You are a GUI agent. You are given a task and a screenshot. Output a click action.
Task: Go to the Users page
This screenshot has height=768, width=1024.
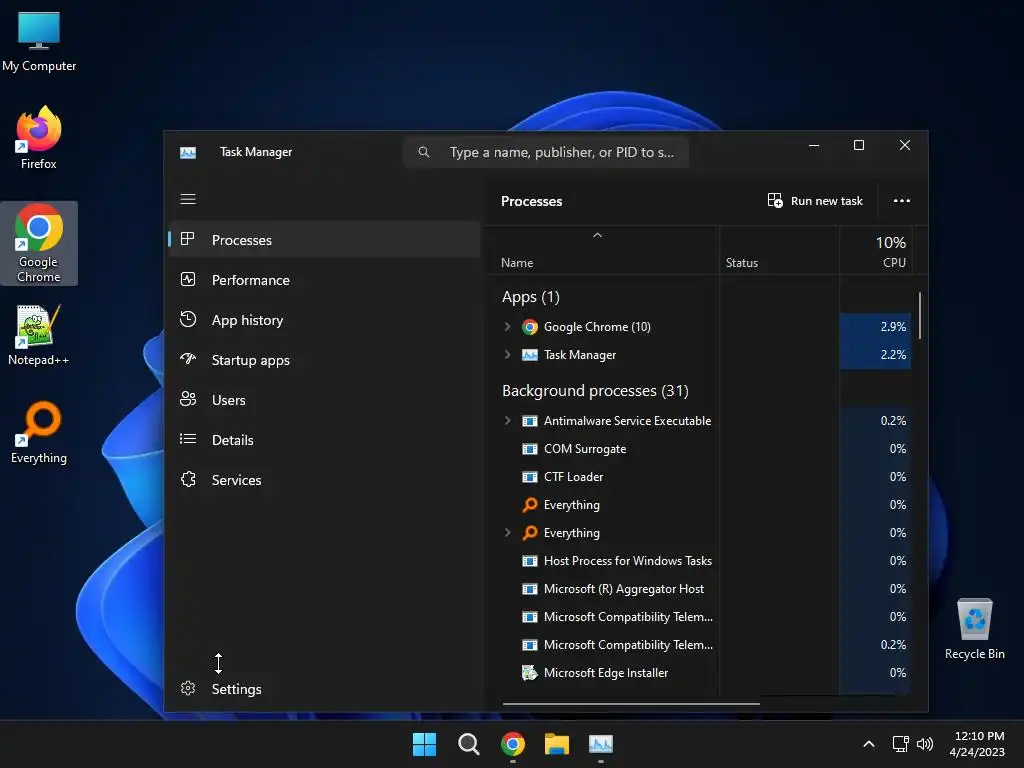[x=325, y=400]
